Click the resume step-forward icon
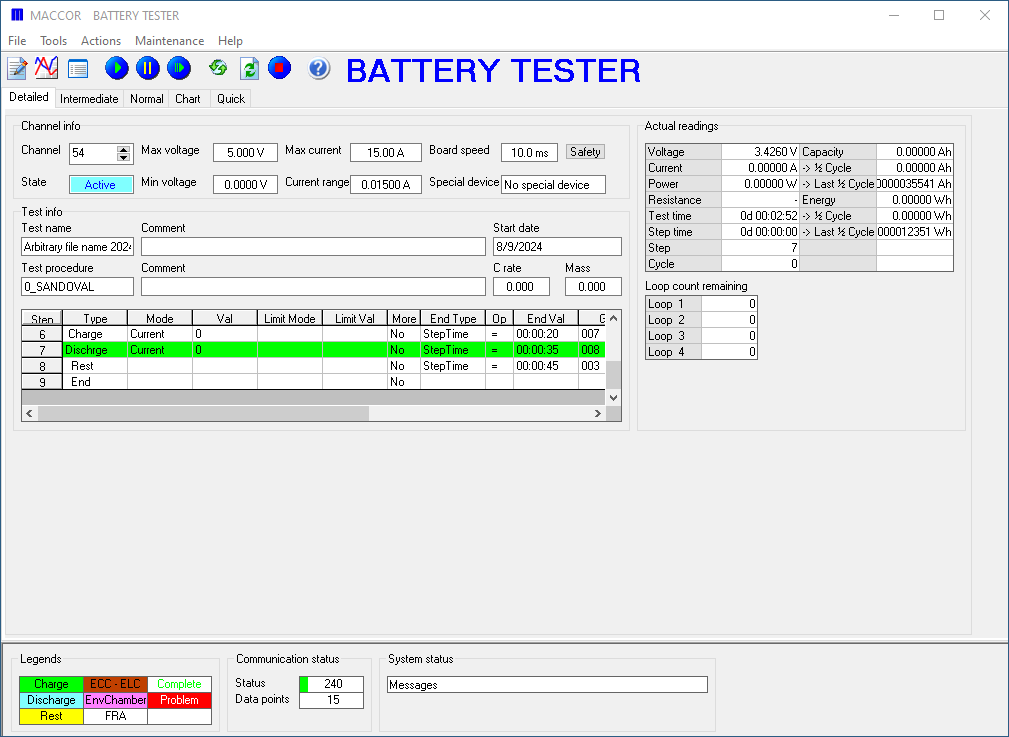1009x737 pixels. pyautogui.click(x=179, y=68)
